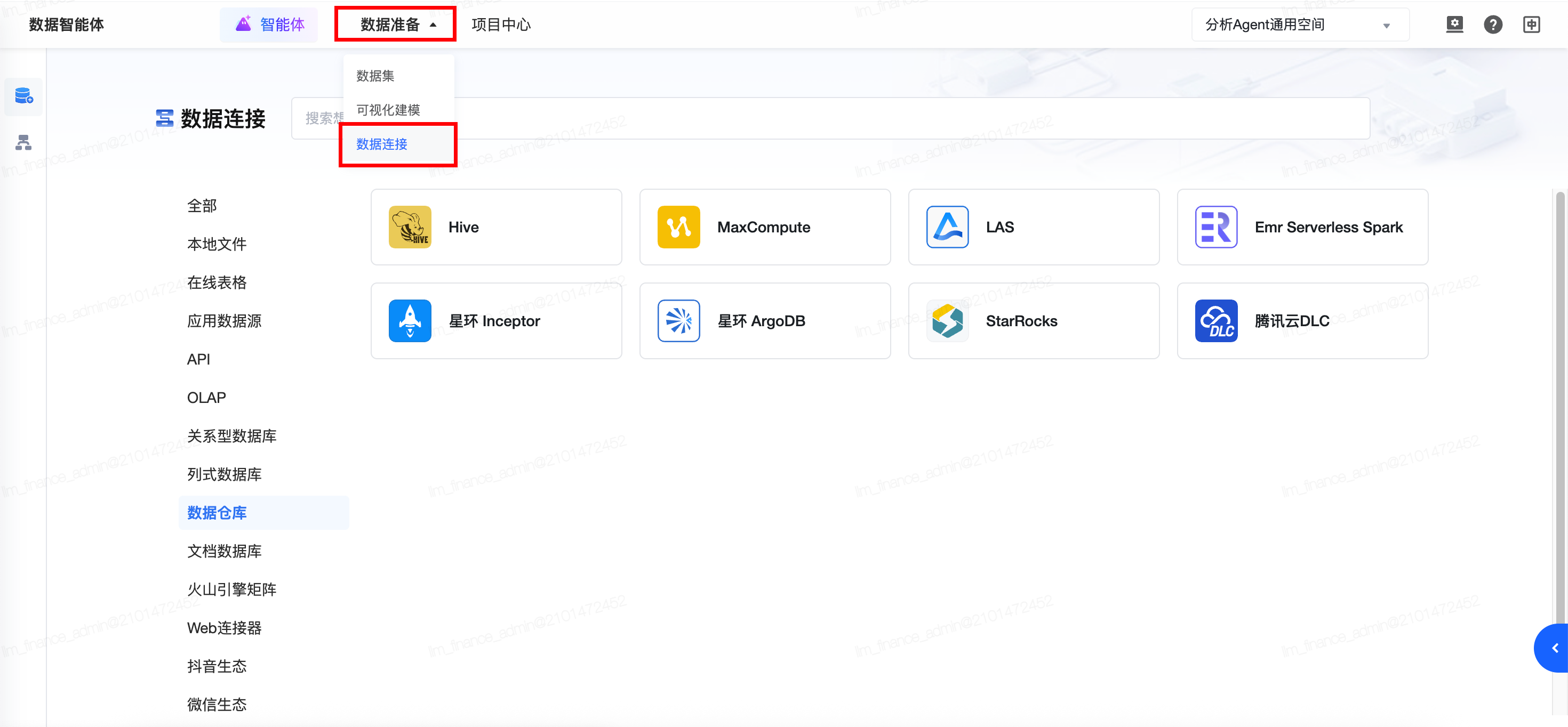Select 数据连接 from the dropdown menu
Viewport: 1568px width, 727px height.
tap(398, 144)
